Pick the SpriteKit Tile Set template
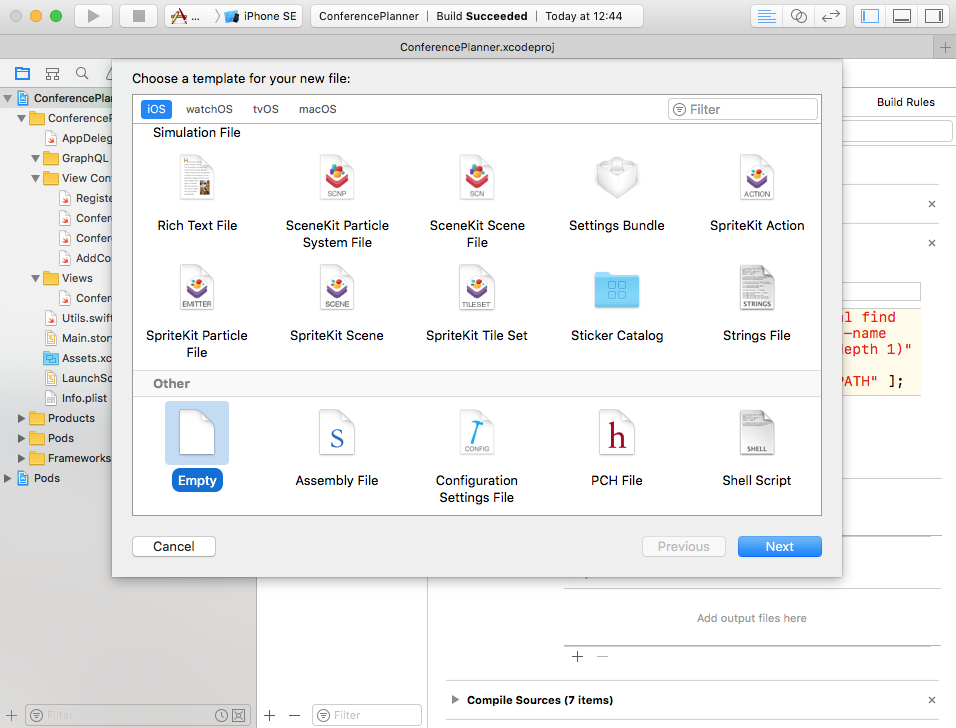This screenshot has height=728, width=956. pyautogui.click(x=477, y=304)
